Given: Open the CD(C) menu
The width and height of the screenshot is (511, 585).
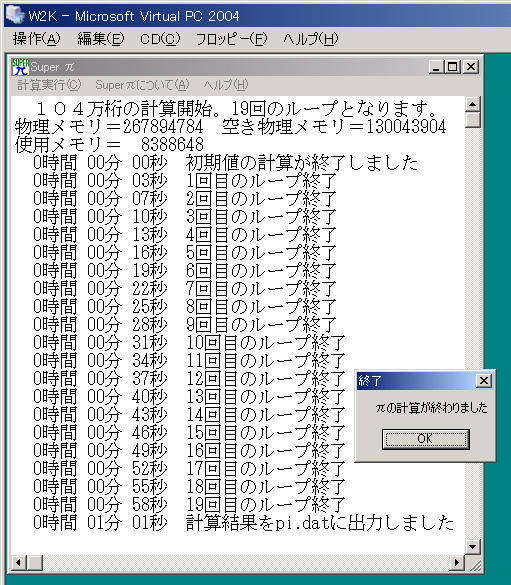Looking at the screenshot, I should (160, 39).
